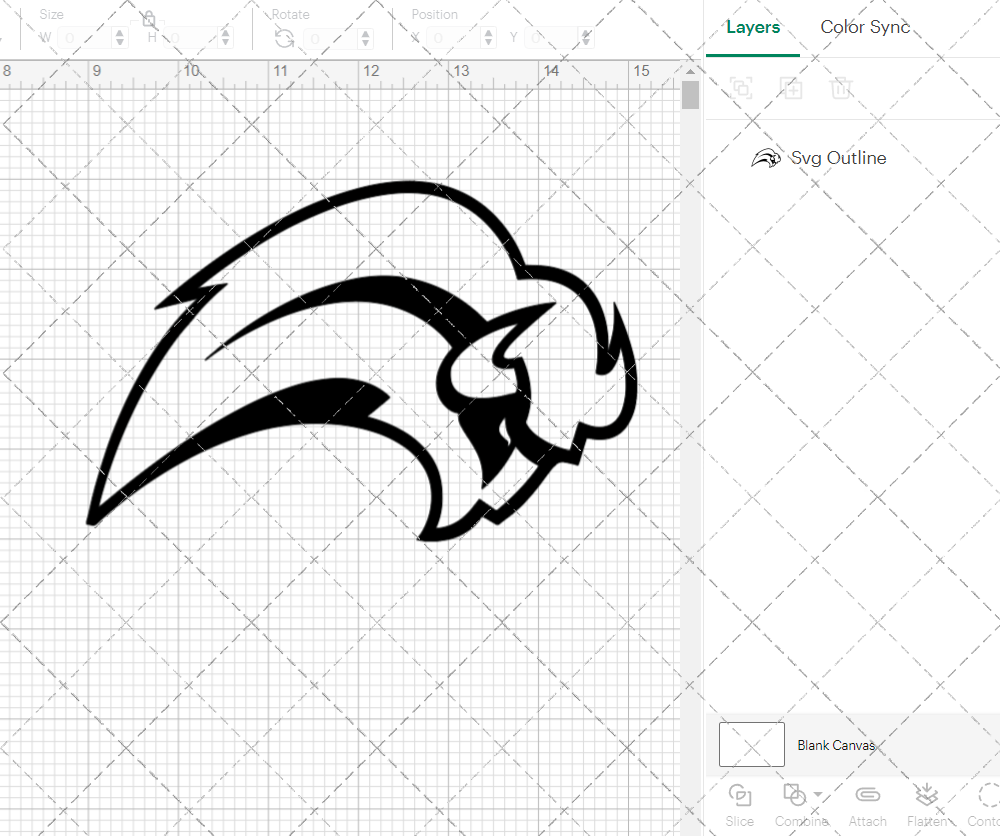1000x836 pixels.
Task: Click the Delete layer trash icon
Action: (x=841, y=89)
